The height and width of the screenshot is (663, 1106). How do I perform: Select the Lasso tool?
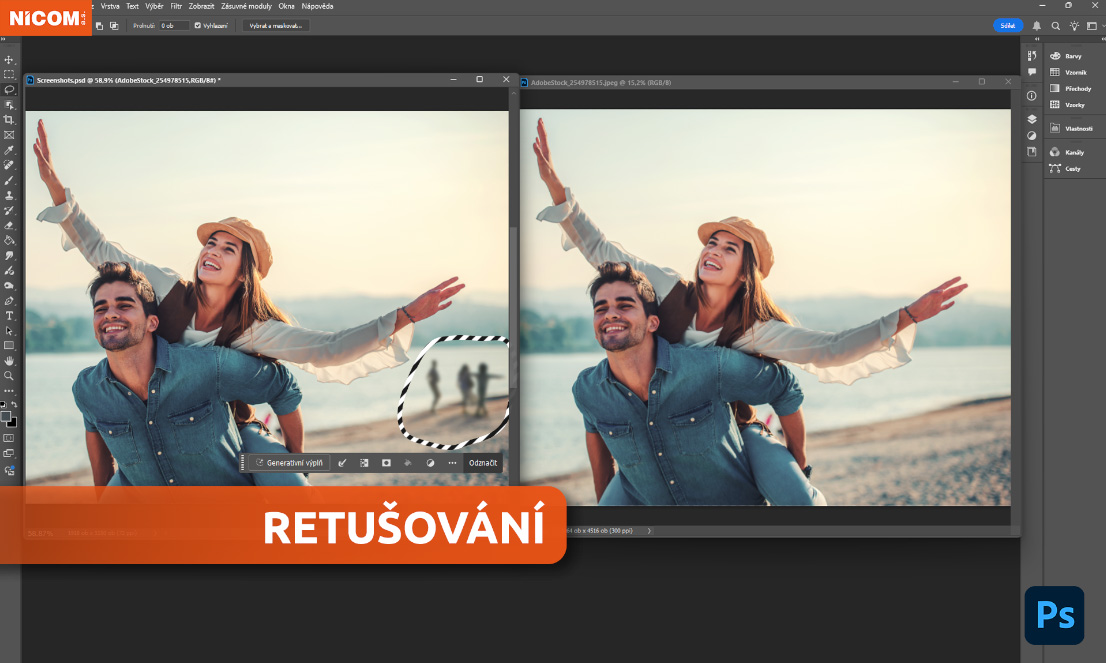(x=9, y=90)
